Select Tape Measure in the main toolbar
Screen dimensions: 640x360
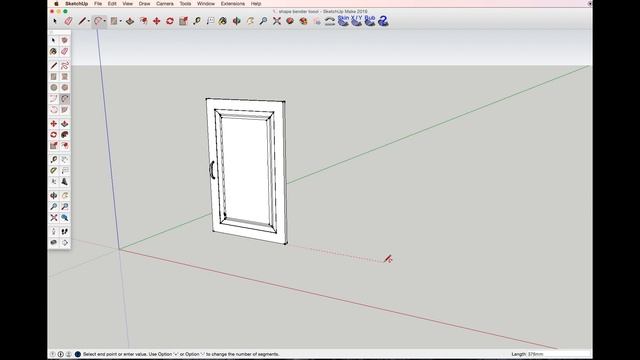coord(197,21)
